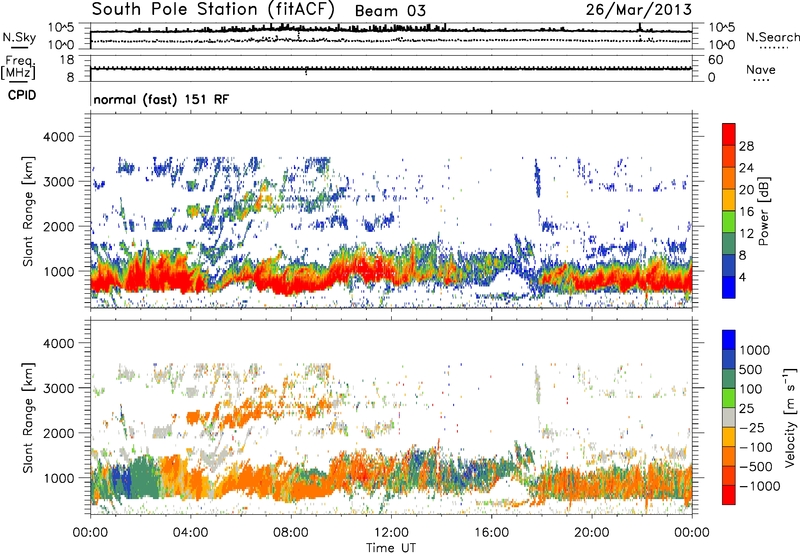
Task: Select the "60" Nave axis tick label
Action: point(715,60)
